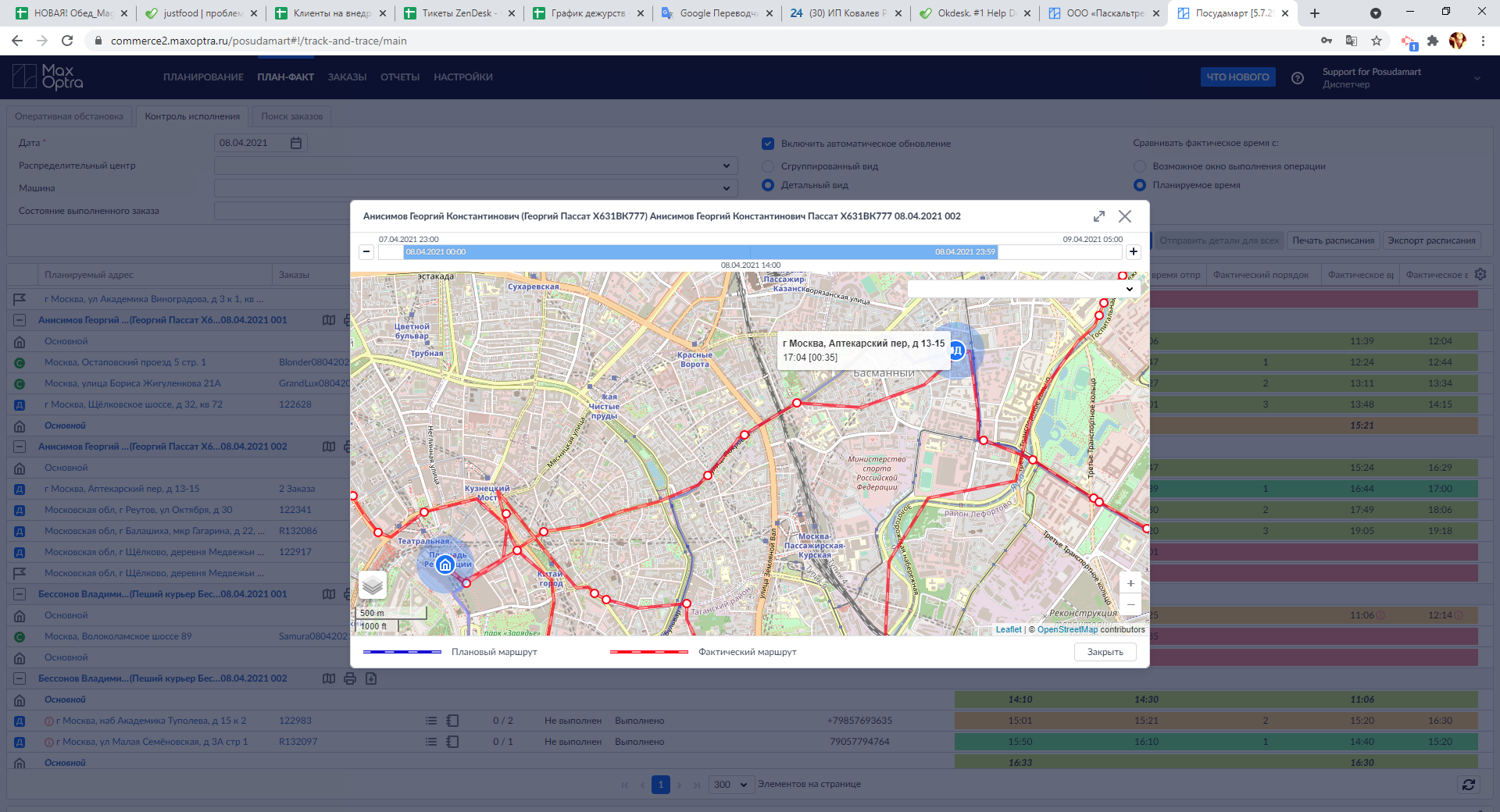Reload the browser page

pos(67,41)
